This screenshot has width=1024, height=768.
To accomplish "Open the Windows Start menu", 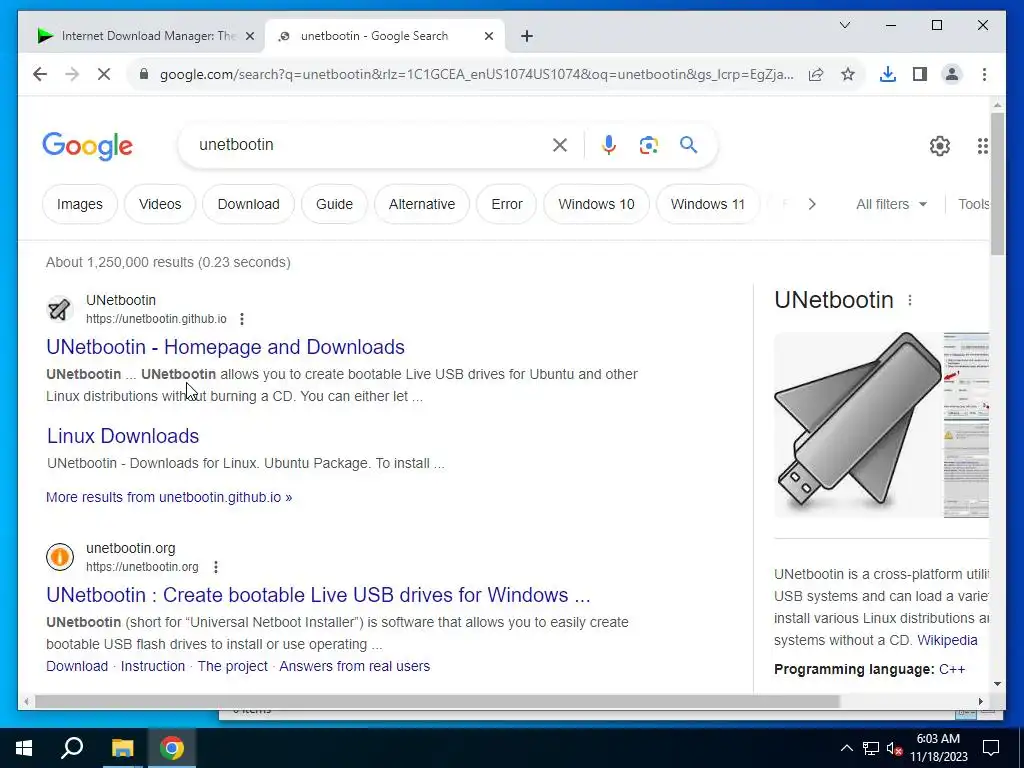I will (24, 748).
